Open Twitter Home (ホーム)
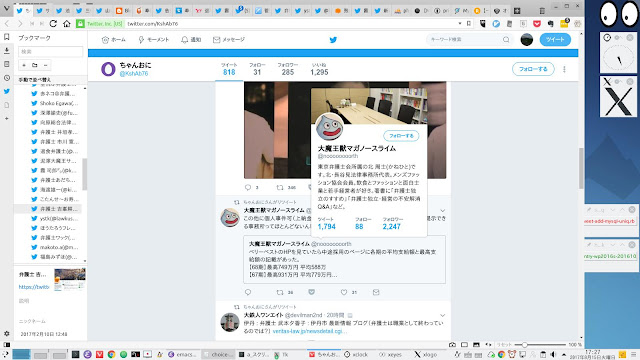Screen dimensions: 640x360 [113, 40]
